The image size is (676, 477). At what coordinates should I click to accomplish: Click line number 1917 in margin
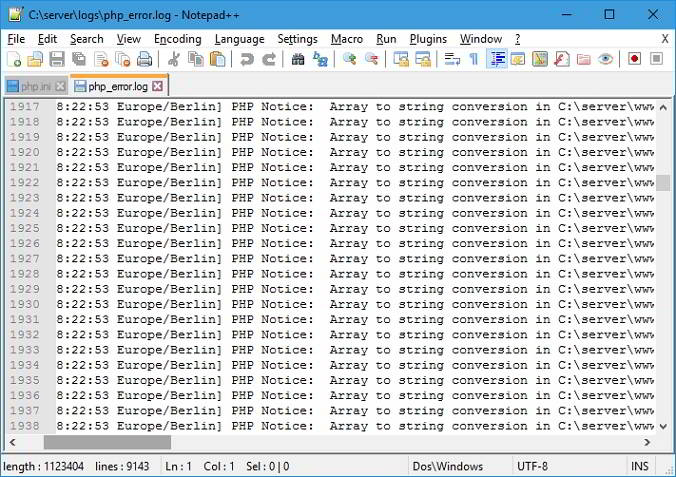[25, 107]
